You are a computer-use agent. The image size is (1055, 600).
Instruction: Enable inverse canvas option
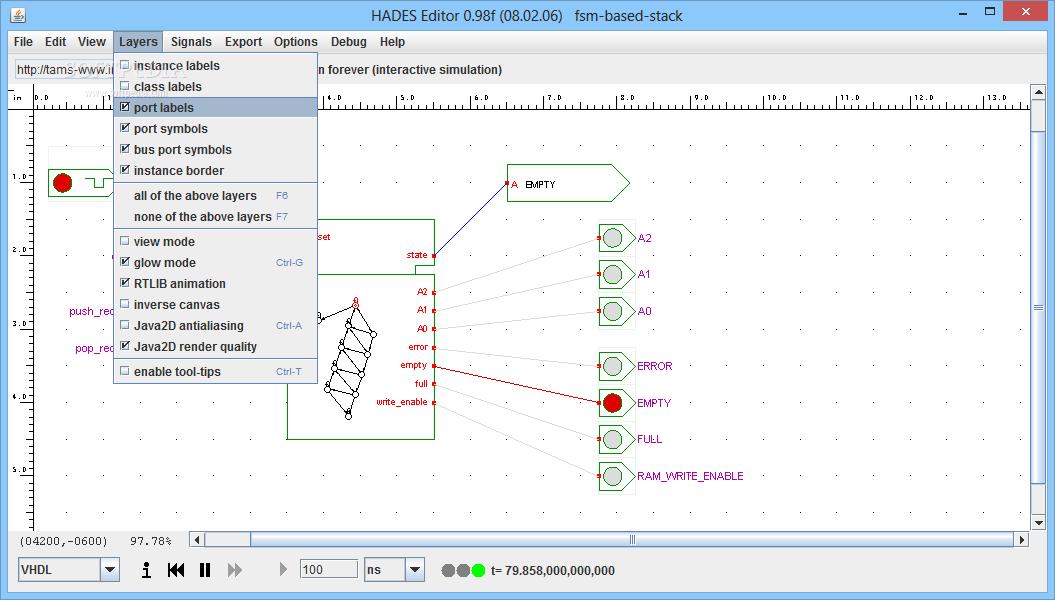[215, 305]
